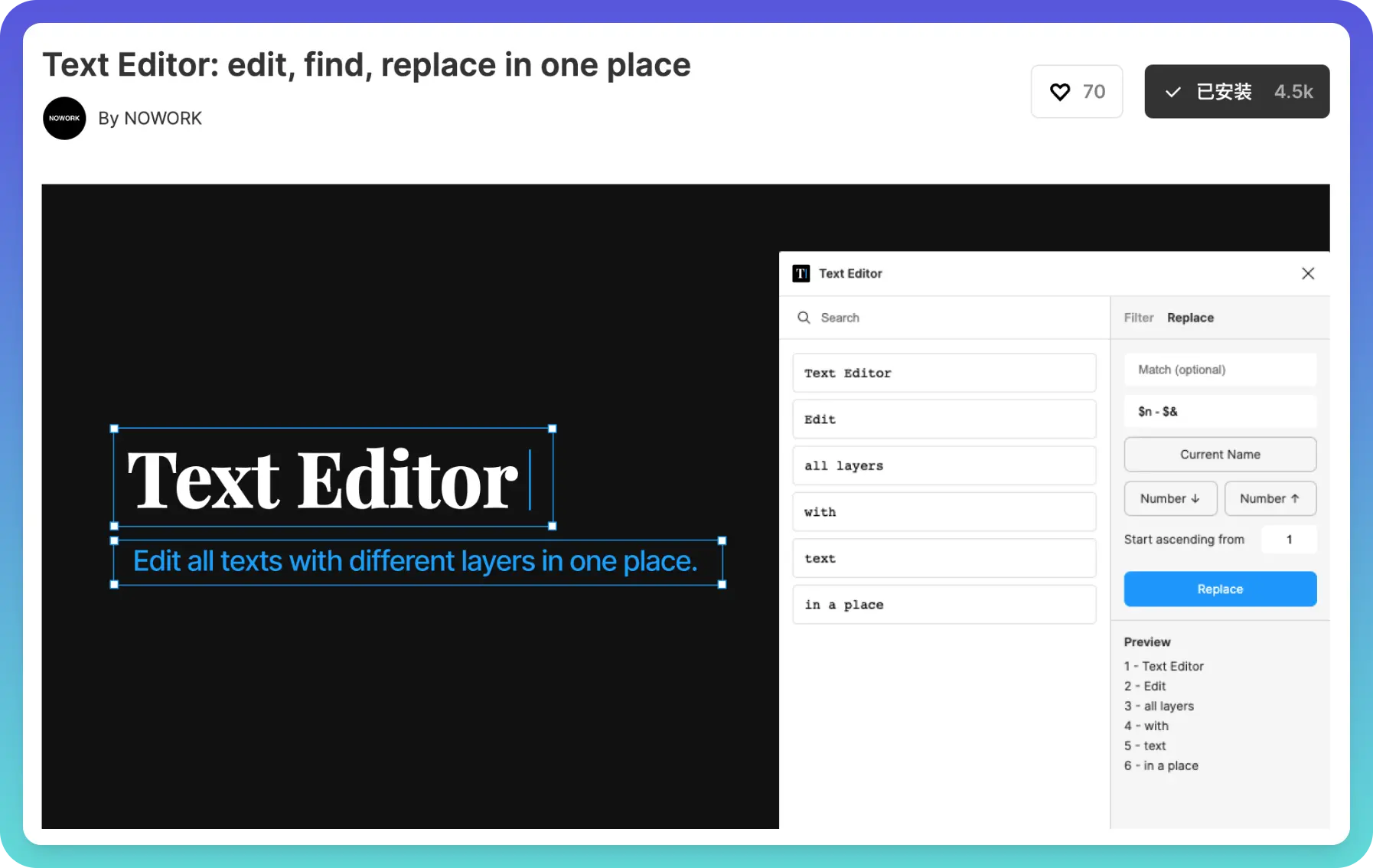Click the $n - $& replacement field
The image size is (1373, 868).
click(1219, 412)
